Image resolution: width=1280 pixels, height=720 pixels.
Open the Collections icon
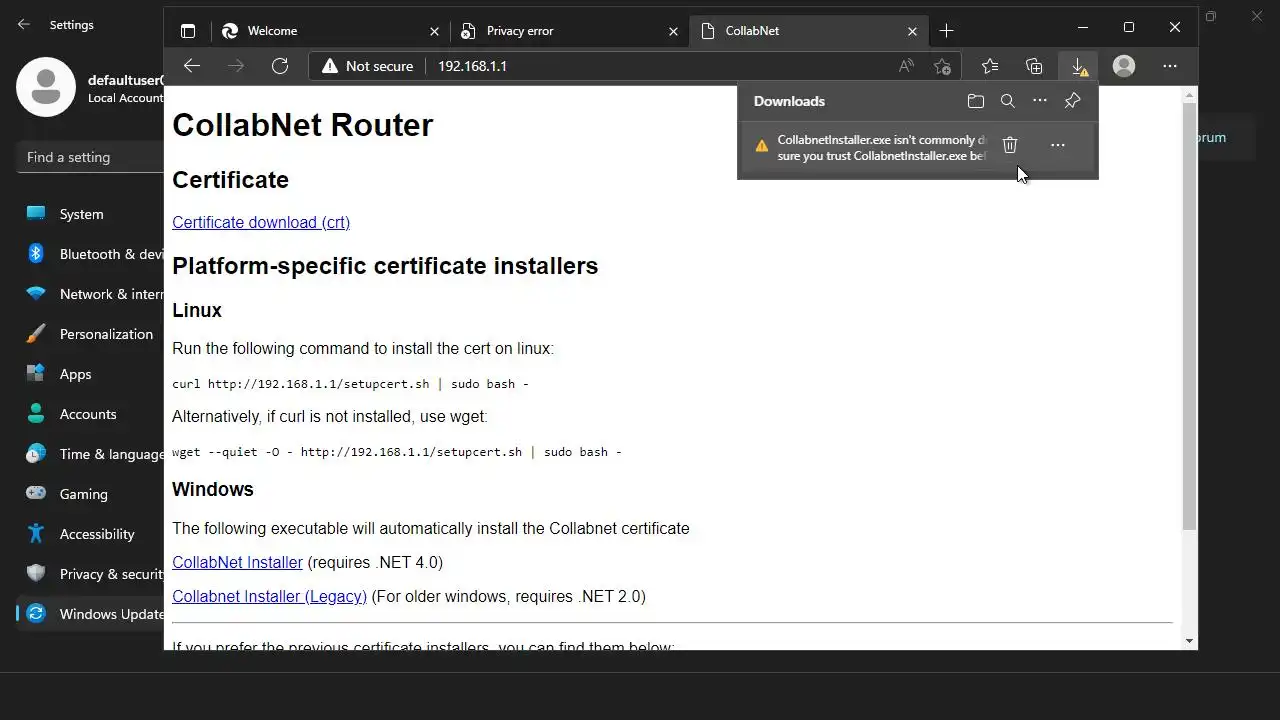click(x=1034, y=66)
